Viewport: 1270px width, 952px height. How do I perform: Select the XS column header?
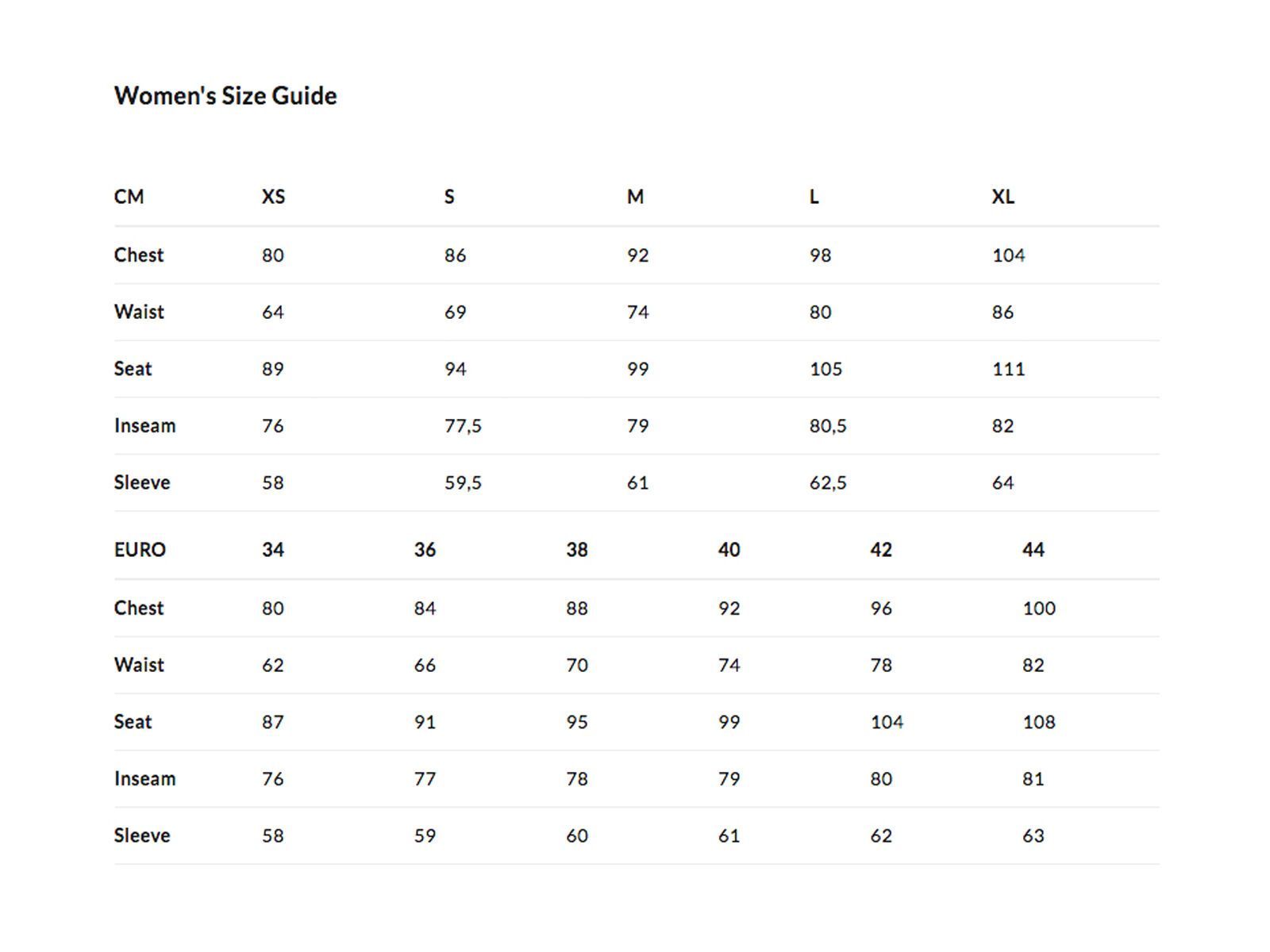(273, 197)
